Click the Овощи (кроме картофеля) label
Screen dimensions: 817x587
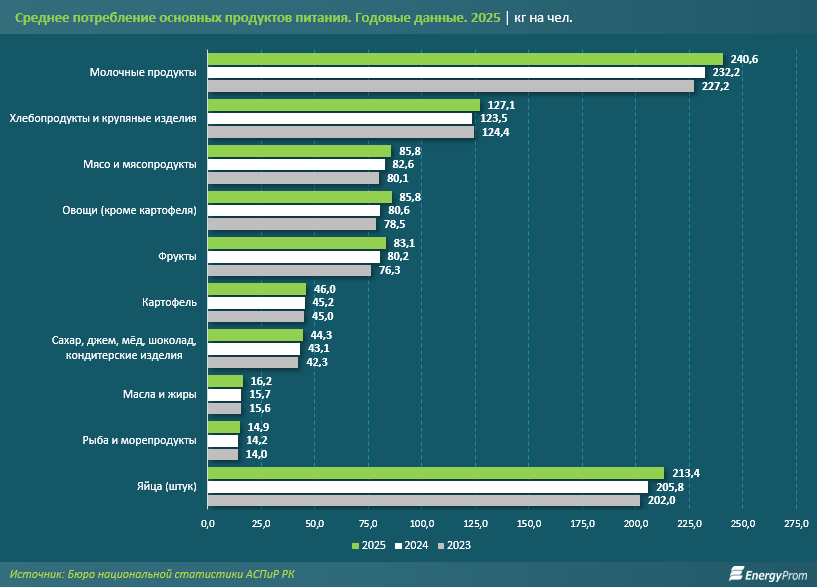[x=130, y=210]
